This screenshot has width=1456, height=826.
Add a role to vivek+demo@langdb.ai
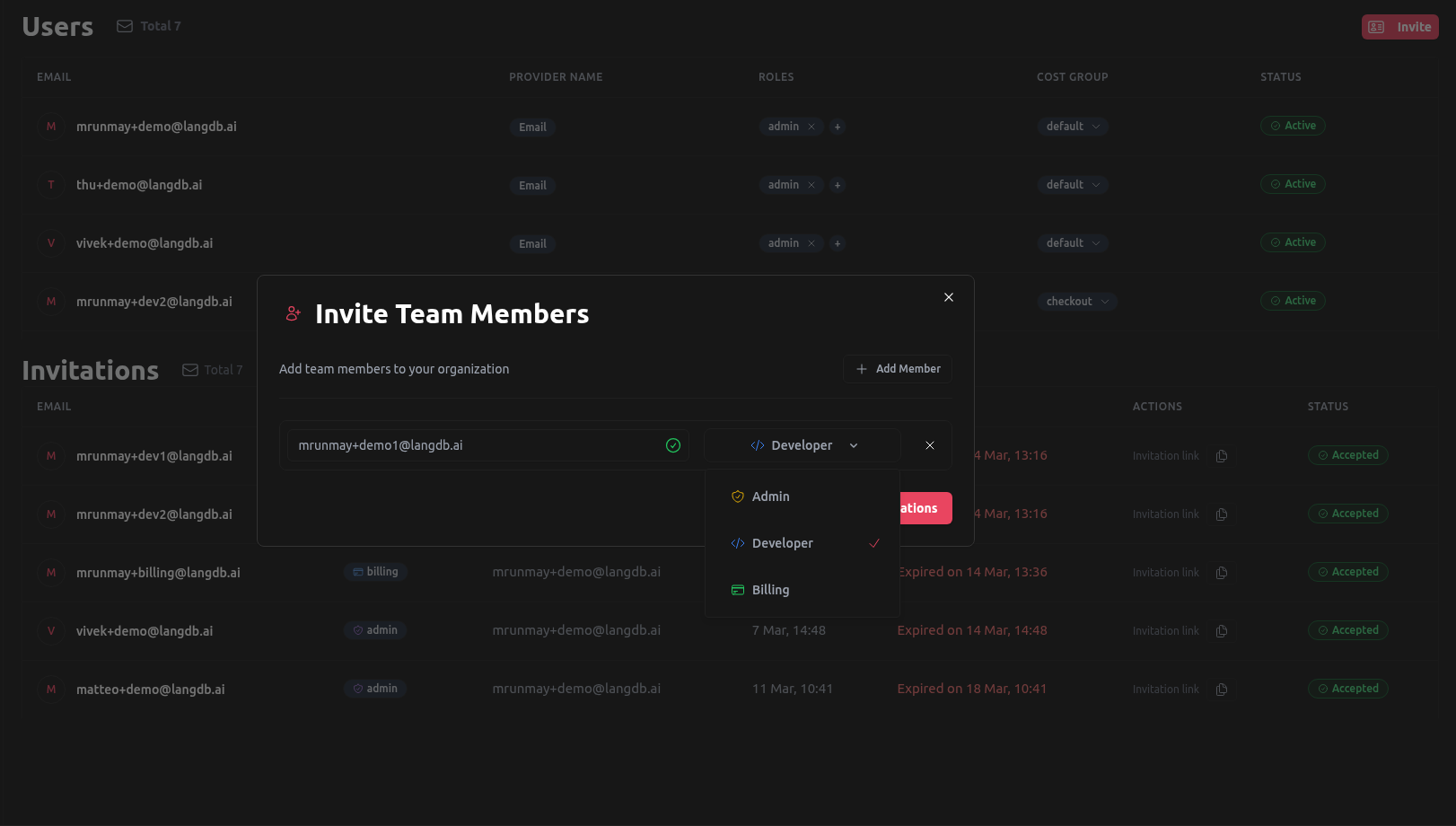point(838,243)
